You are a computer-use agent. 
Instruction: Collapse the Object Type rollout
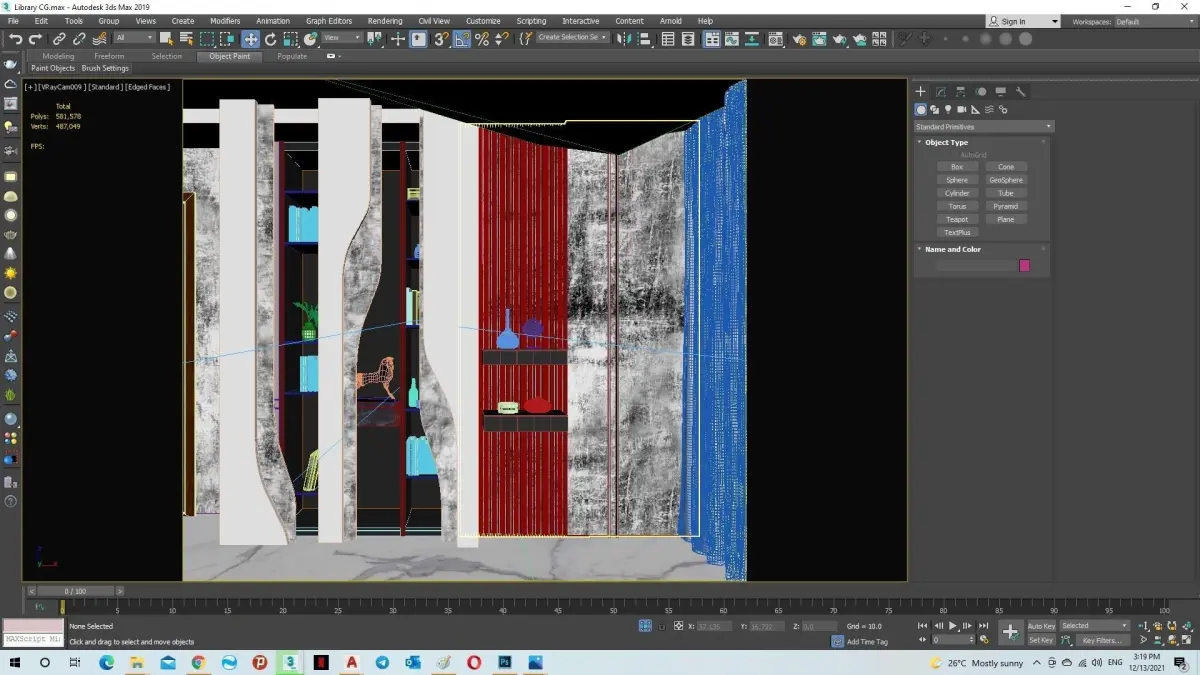click(946, 142)
